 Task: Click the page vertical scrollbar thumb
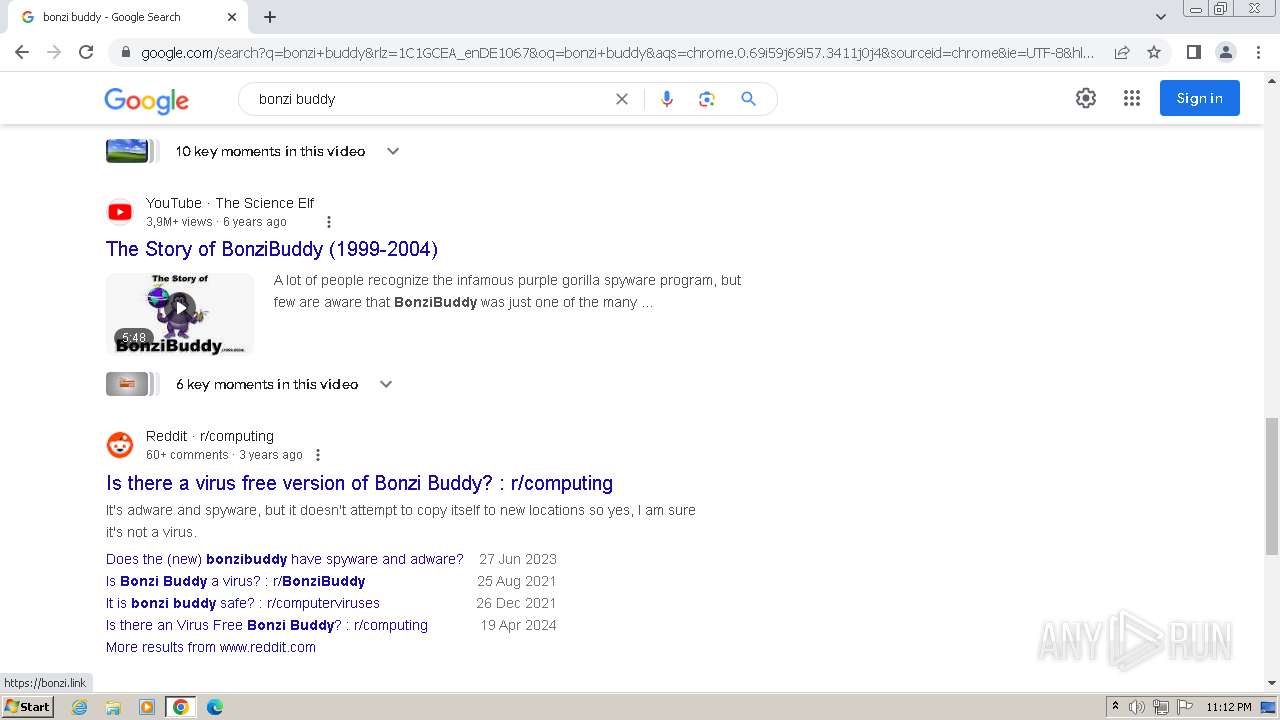(x=1272, y=486)
